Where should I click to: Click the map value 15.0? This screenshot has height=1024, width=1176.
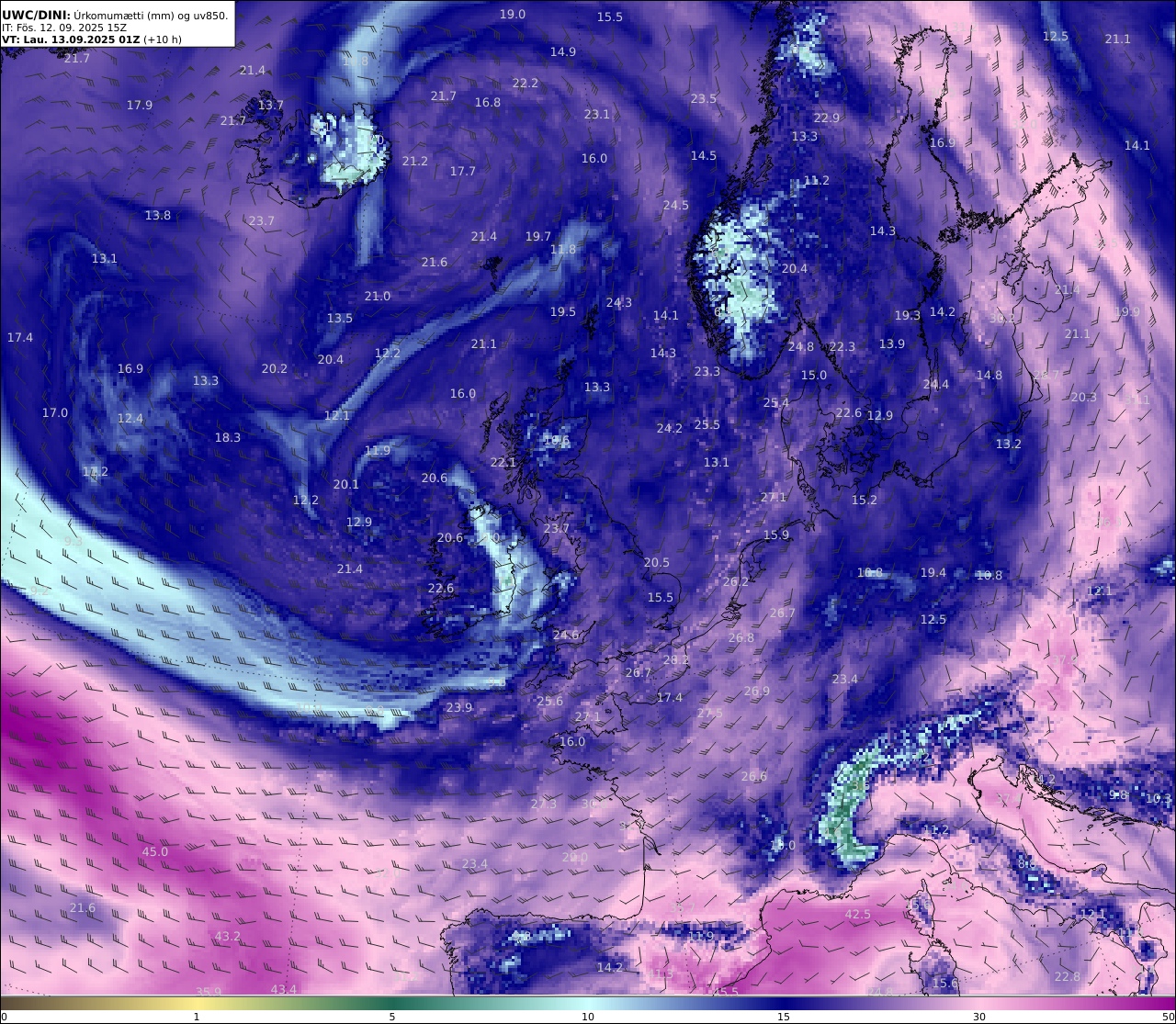tap(814, 375)
